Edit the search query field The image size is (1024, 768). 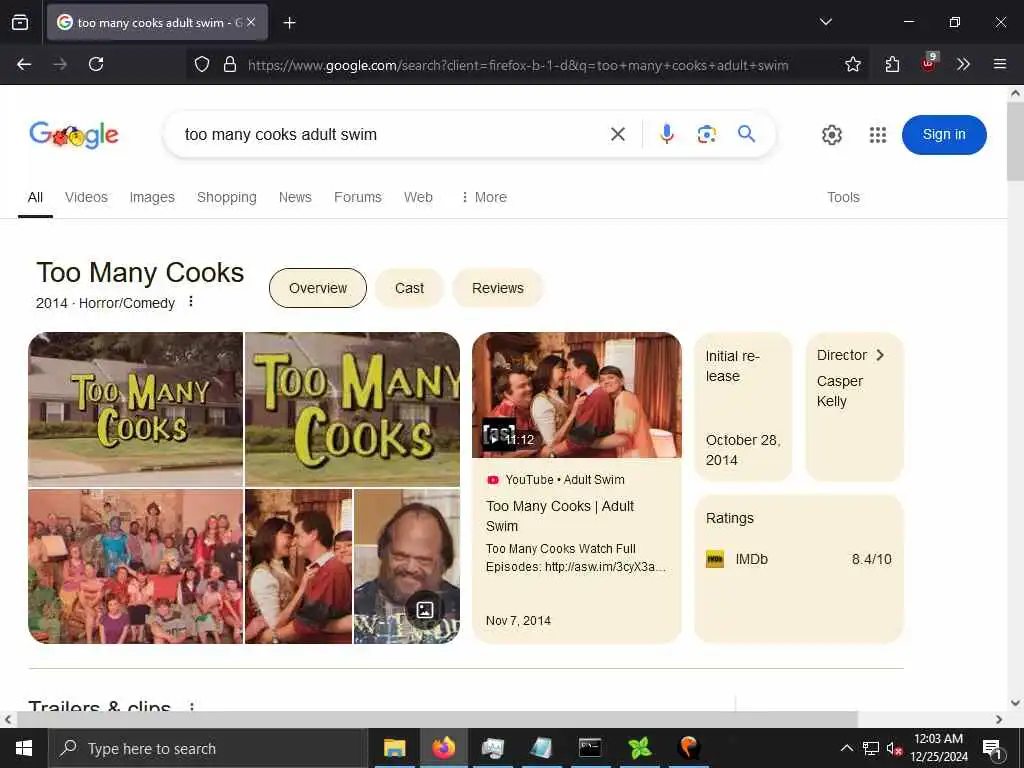point(392,135)
